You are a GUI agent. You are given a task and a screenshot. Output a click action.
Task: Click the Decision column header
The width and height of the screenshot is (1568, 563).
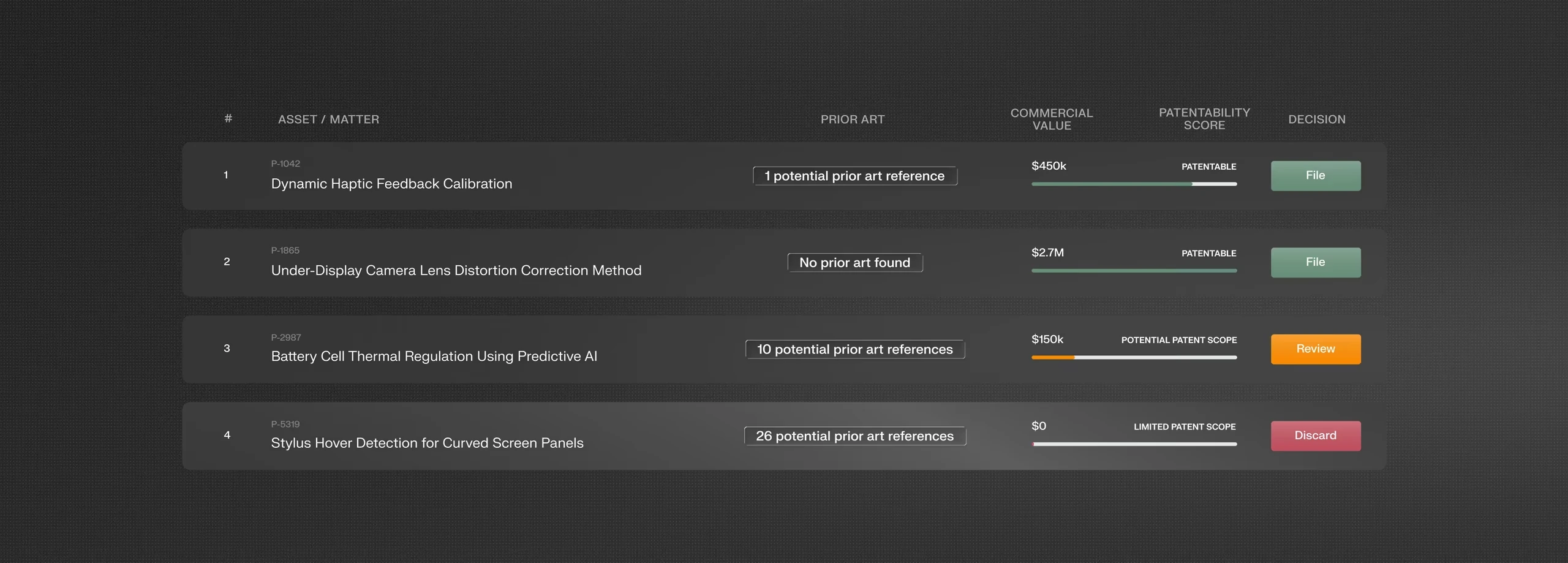1317,119
